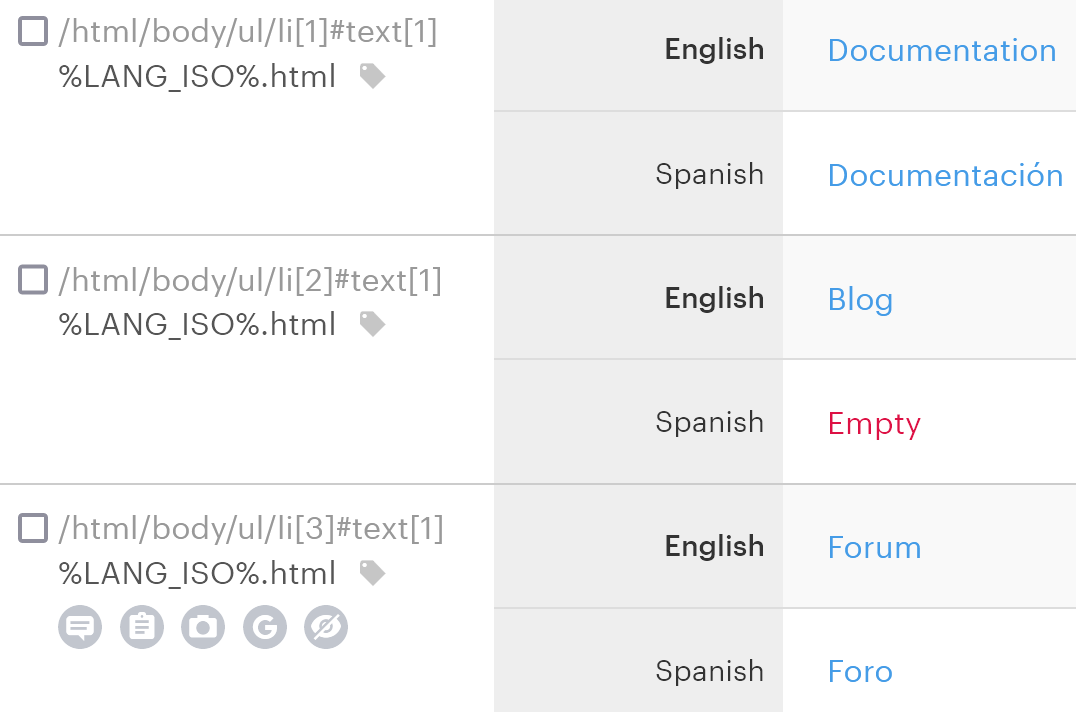1076x712 pixels.
Task: Click the Google translate icon
Action: [x=265, y=627]
